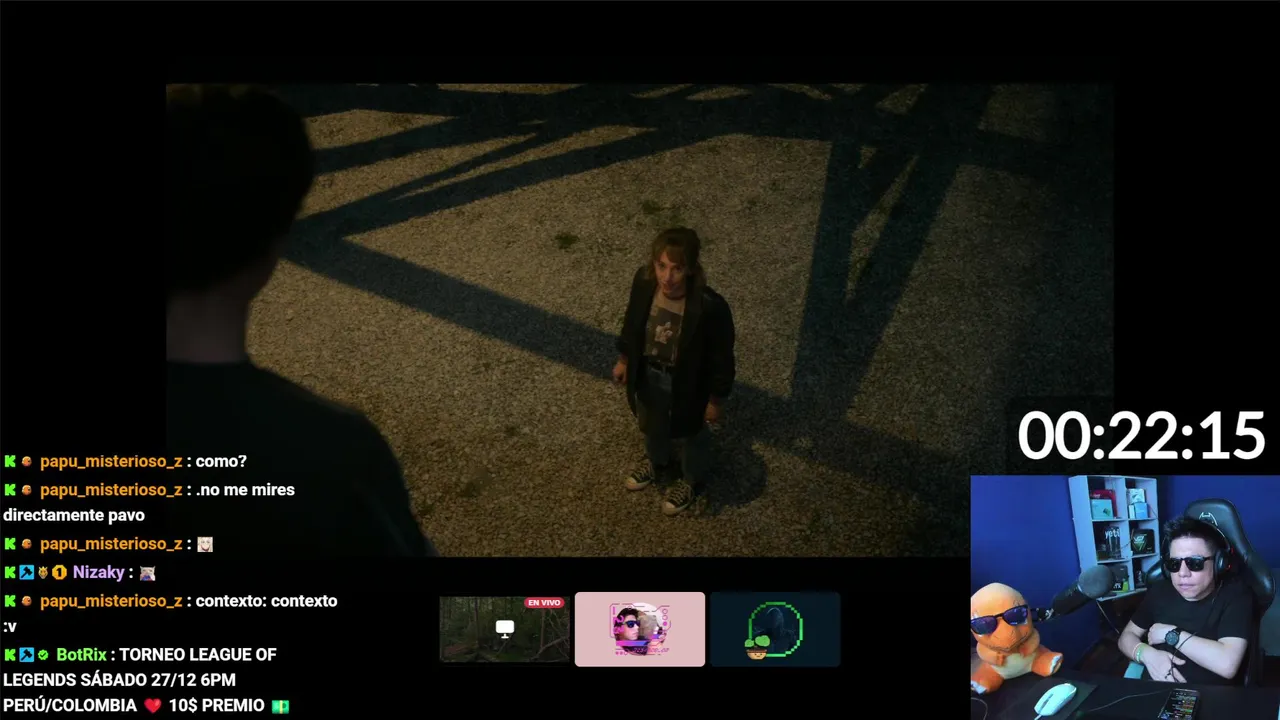
Task: Click the "TORNEO LEAGUE OF" announcement text
Action: [x=199, y=655]
